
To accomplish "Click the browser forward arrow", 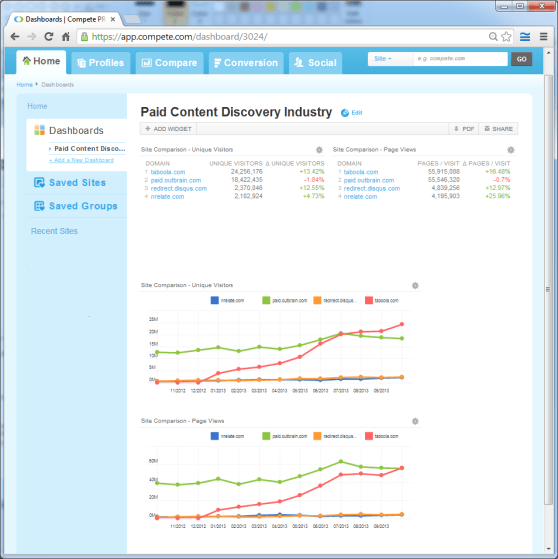I will point(32,36).
